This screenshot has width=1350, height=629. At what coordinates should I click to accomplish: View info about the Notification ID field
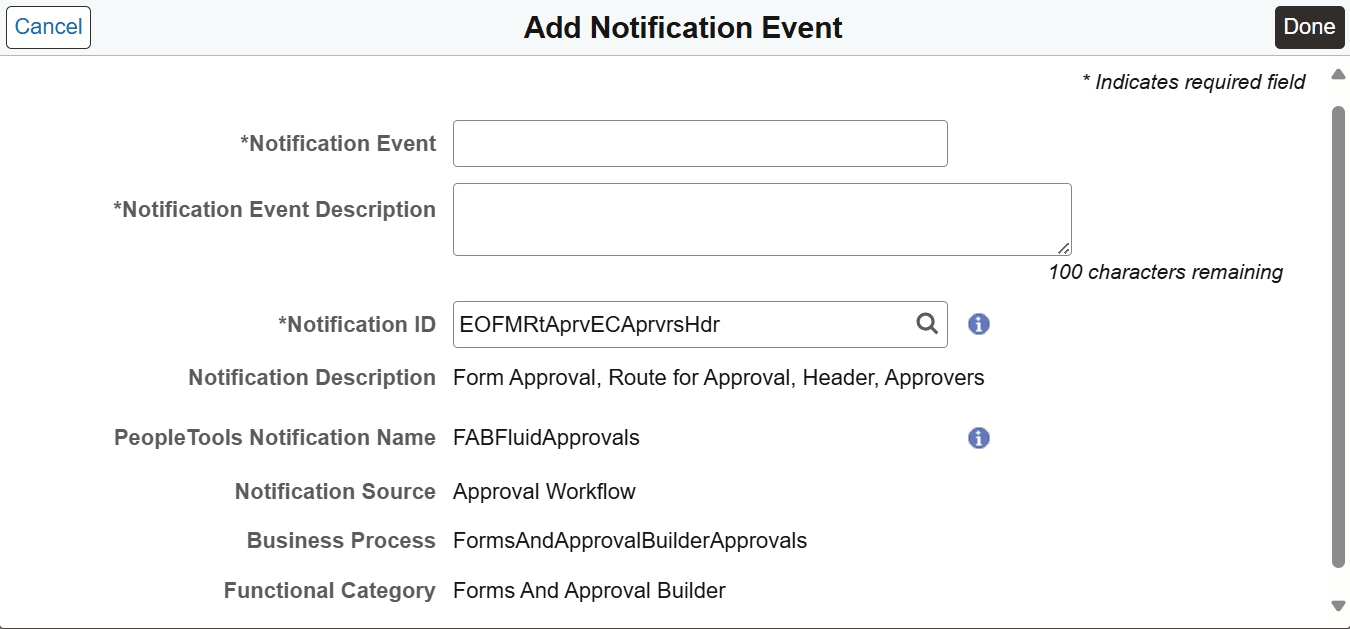[978, 324]
